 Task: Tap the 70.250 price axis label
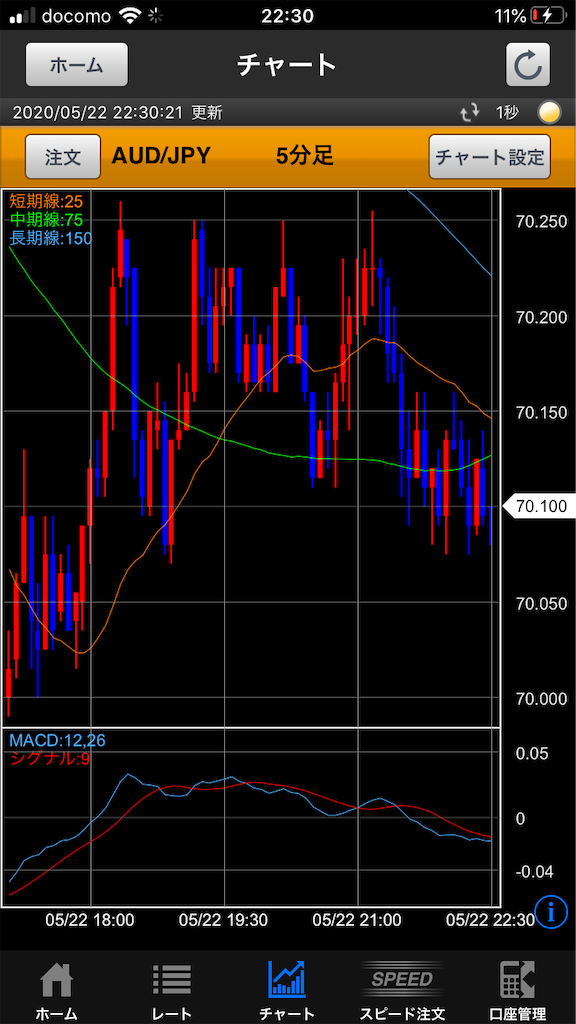coord(541,223)
